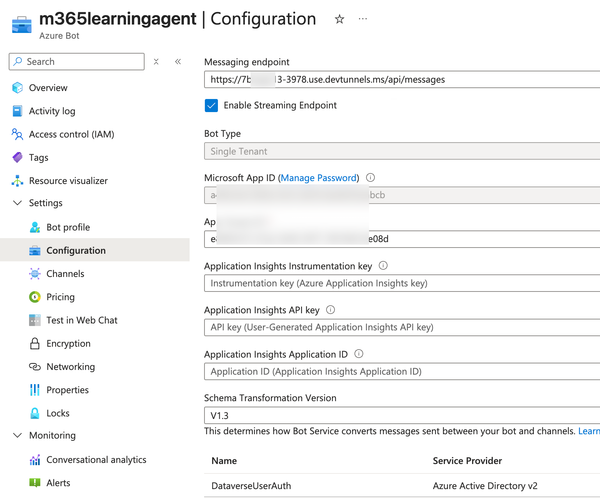Screen dimensions: 600x498
Task: Click the field ending in e08d
Action: (x=402, y=239)
